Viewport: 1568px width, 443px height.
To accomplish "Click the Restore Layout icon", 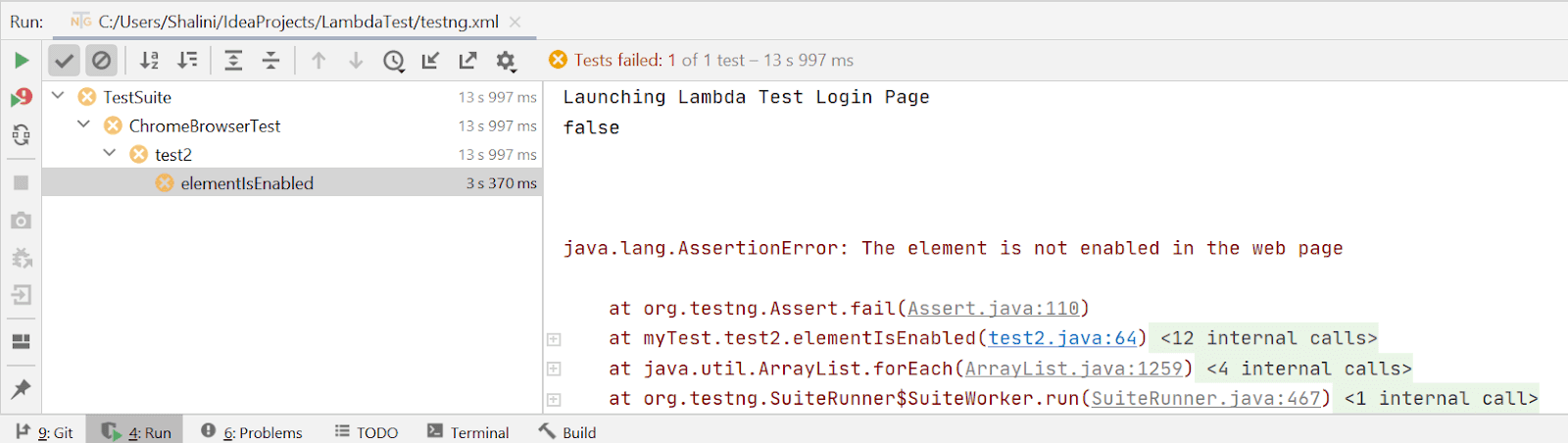I will [22, 341].
